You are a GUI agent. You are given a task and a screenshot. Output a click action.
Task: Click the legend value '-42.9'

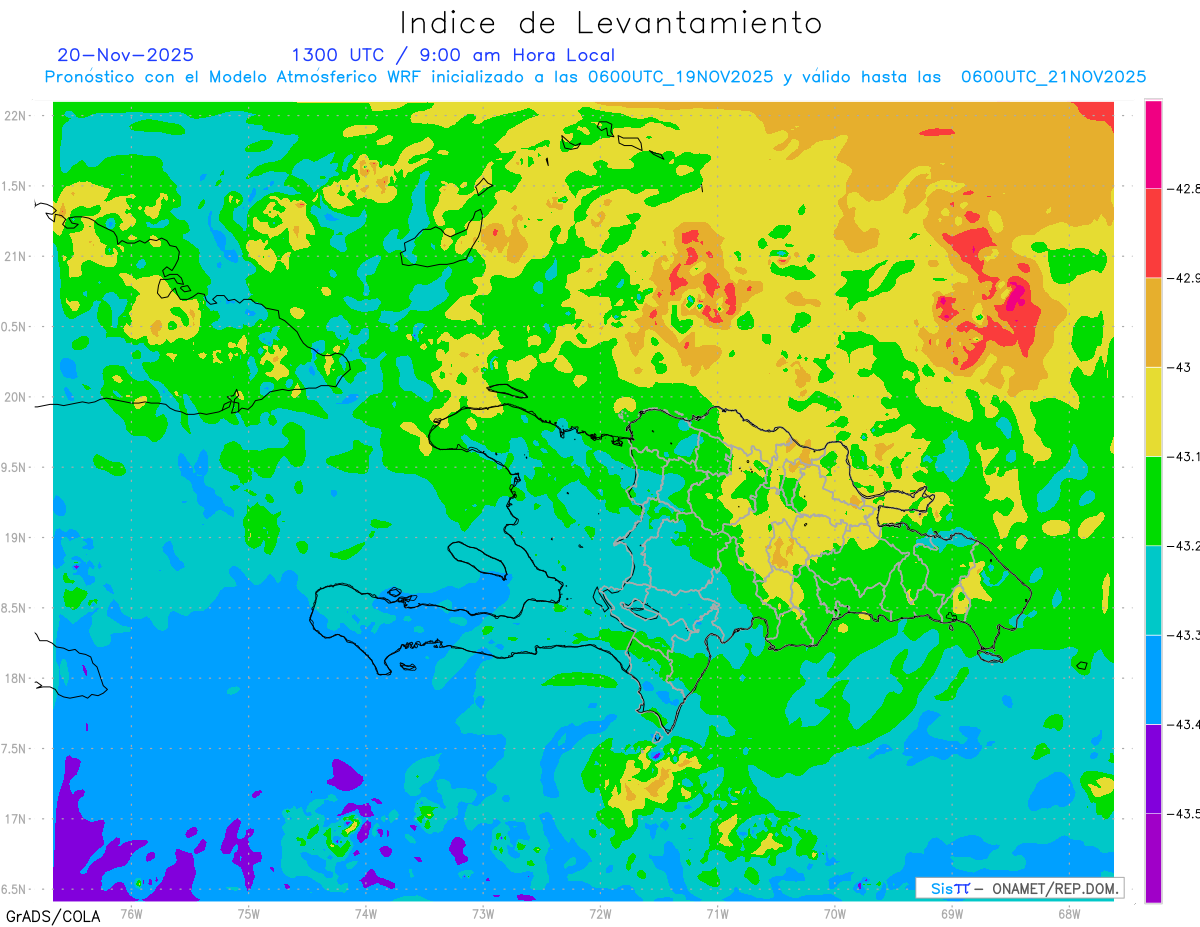(1185, 277)
